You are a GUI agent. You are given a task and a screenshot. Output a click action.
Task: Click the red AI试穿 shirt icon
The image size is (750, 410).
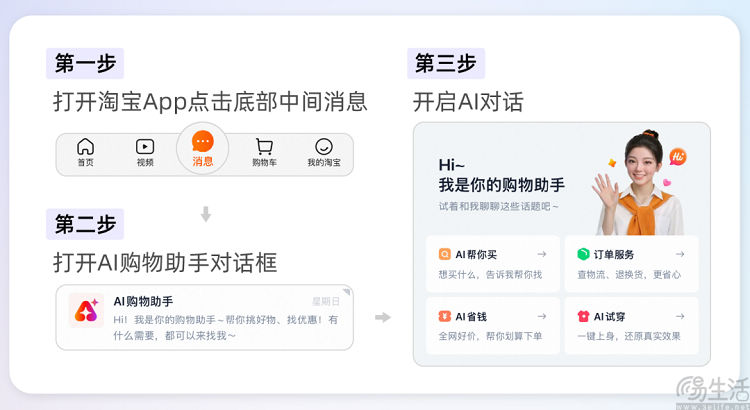583,316
